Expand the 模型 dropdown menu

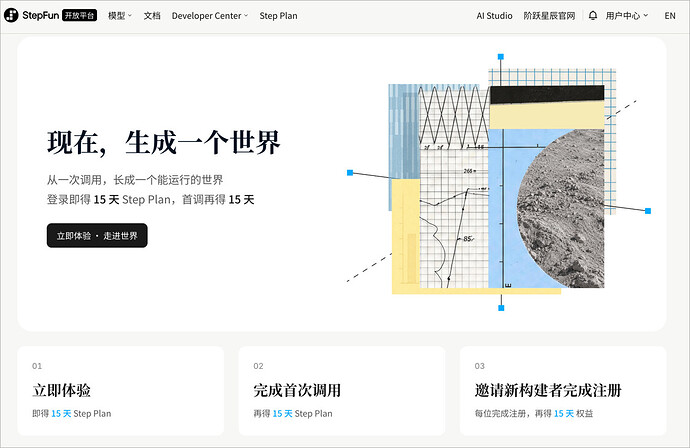tap(120, 16)
